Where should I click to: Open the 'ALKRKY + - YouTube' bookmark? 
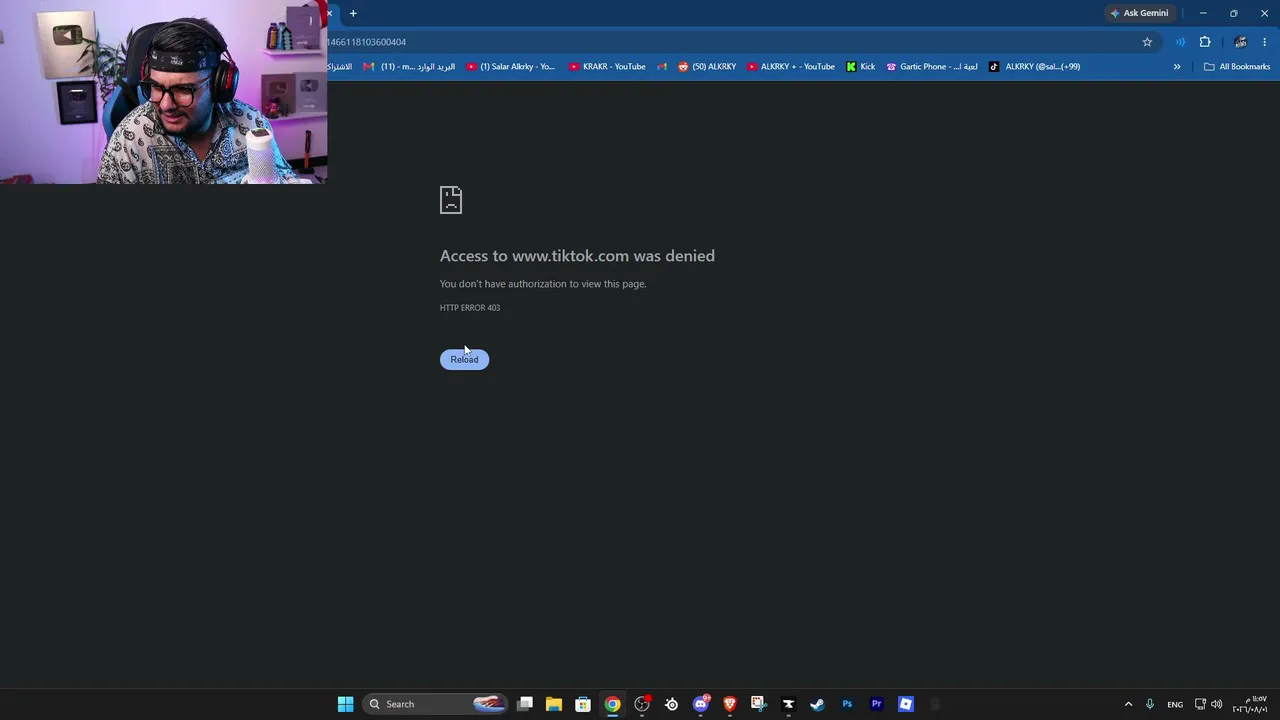(x=791, y=67)
